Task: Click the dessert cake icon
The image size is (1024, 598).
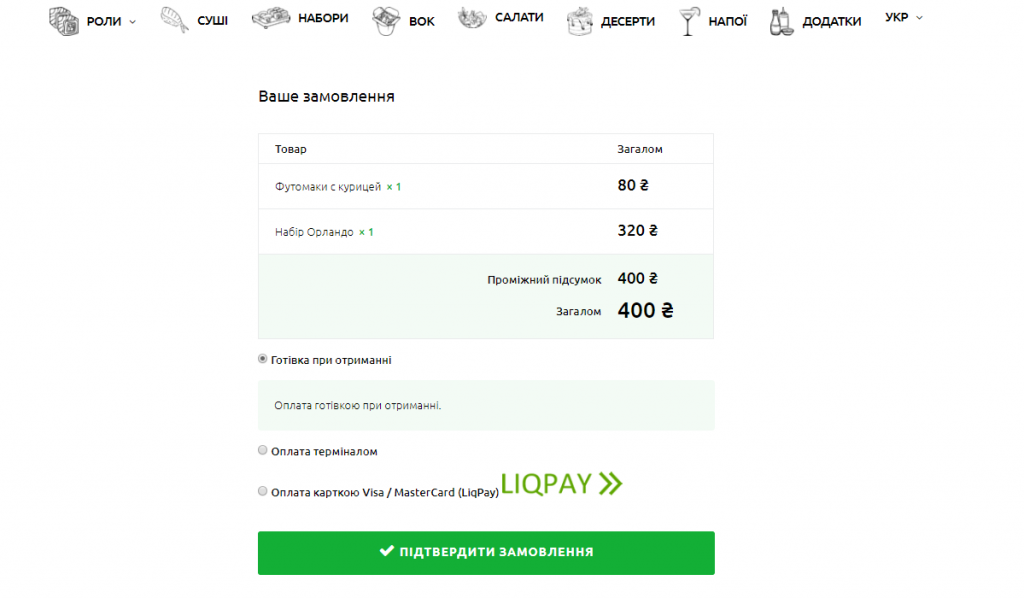Action: pos(579,21)
